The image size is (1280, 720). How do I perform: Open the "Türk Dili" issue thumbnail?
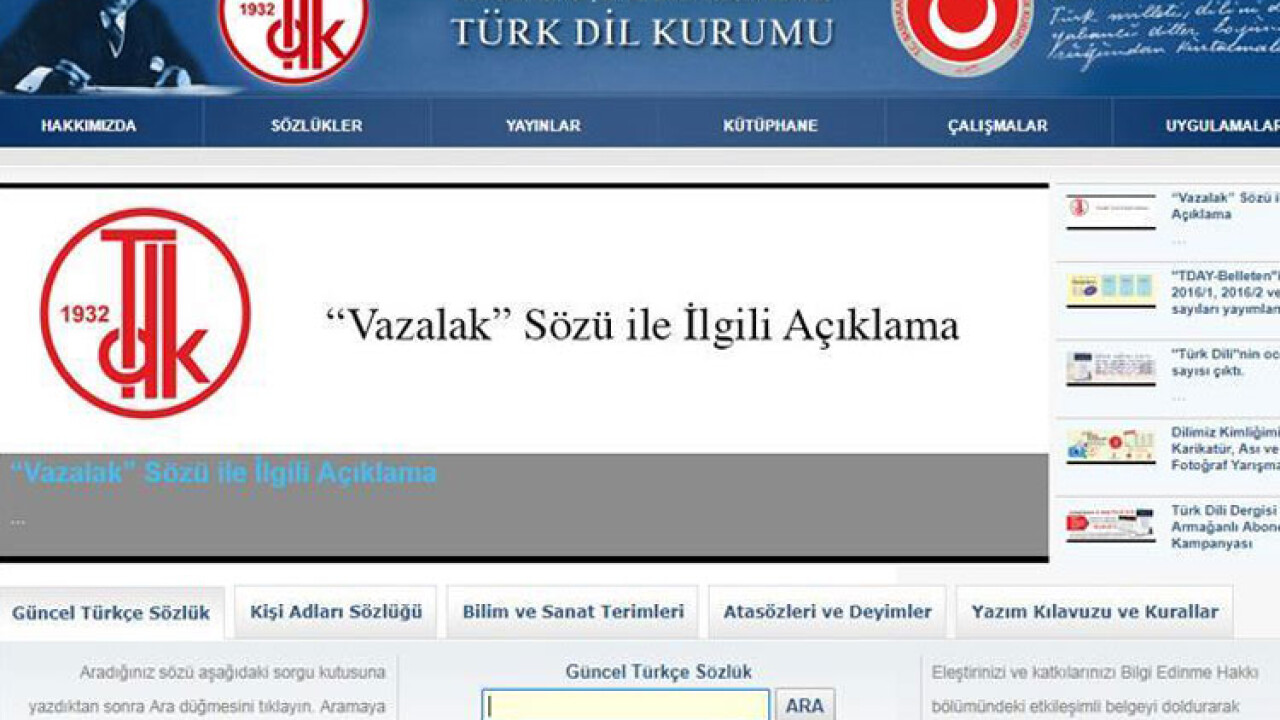click(1110, 367)
